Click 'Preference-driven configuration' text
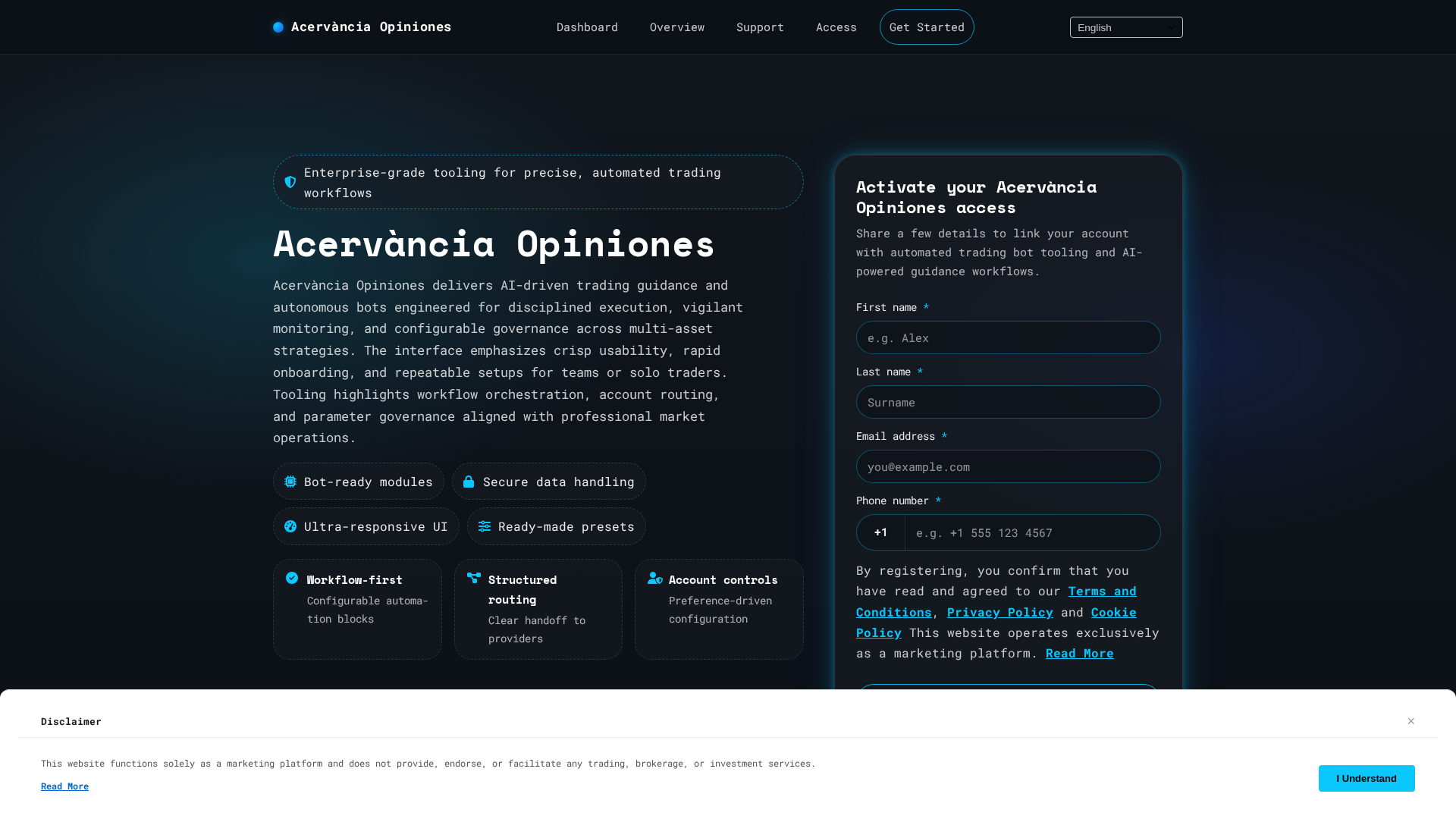This screenshot has height=819, width=1456. (x=720, y=610)
